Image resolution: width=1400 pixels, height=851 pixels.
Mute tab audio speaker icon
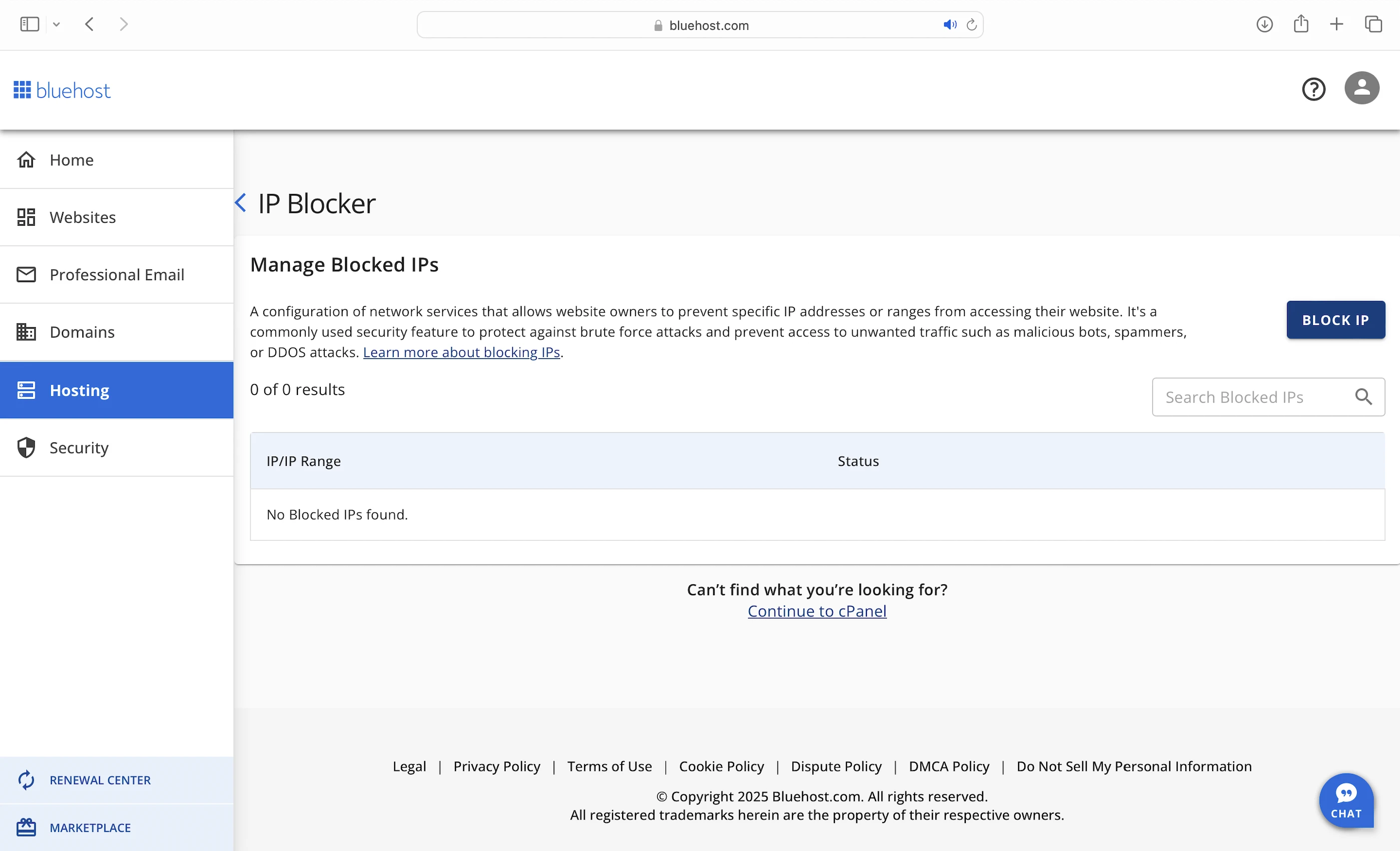(x=949, y=25)
